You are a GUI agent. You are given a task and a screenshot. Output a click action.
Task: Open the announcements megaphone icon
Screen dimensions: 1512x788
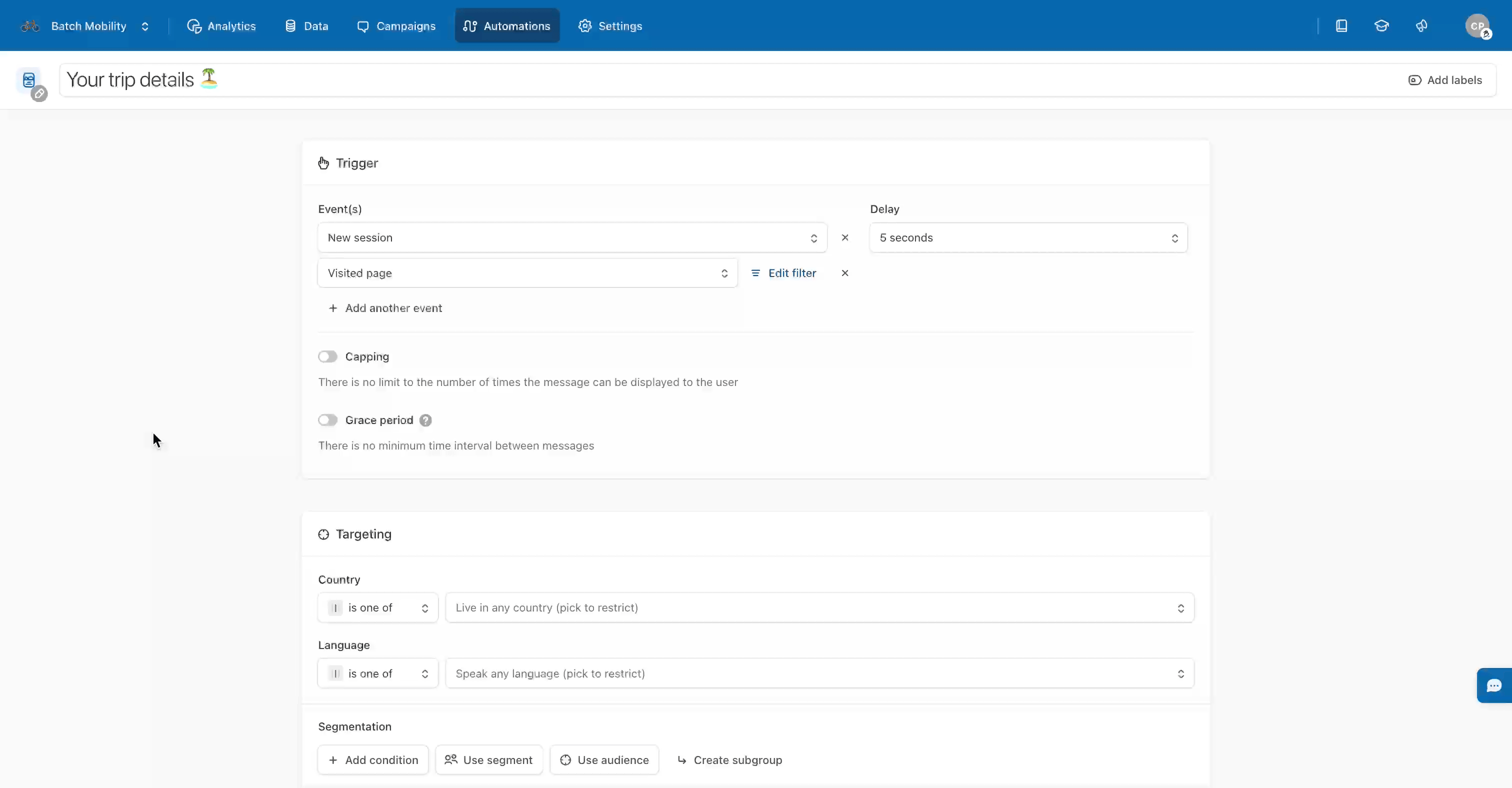1421,26
